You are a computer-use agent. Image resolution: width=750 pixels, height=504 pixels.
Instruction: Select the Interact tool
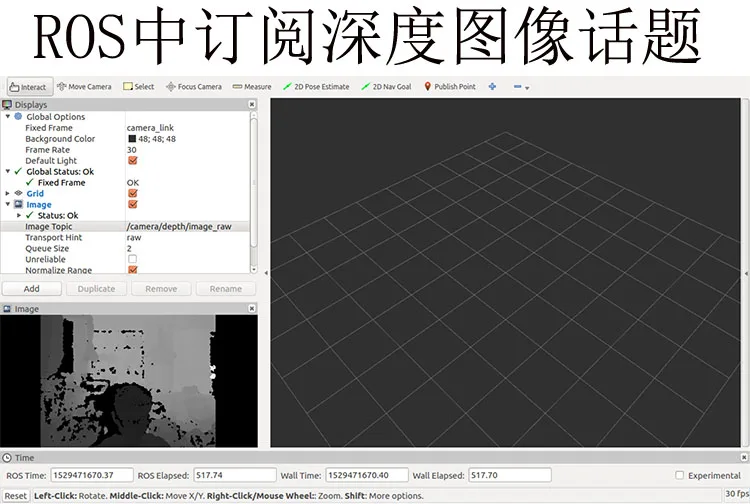[30, 87]
